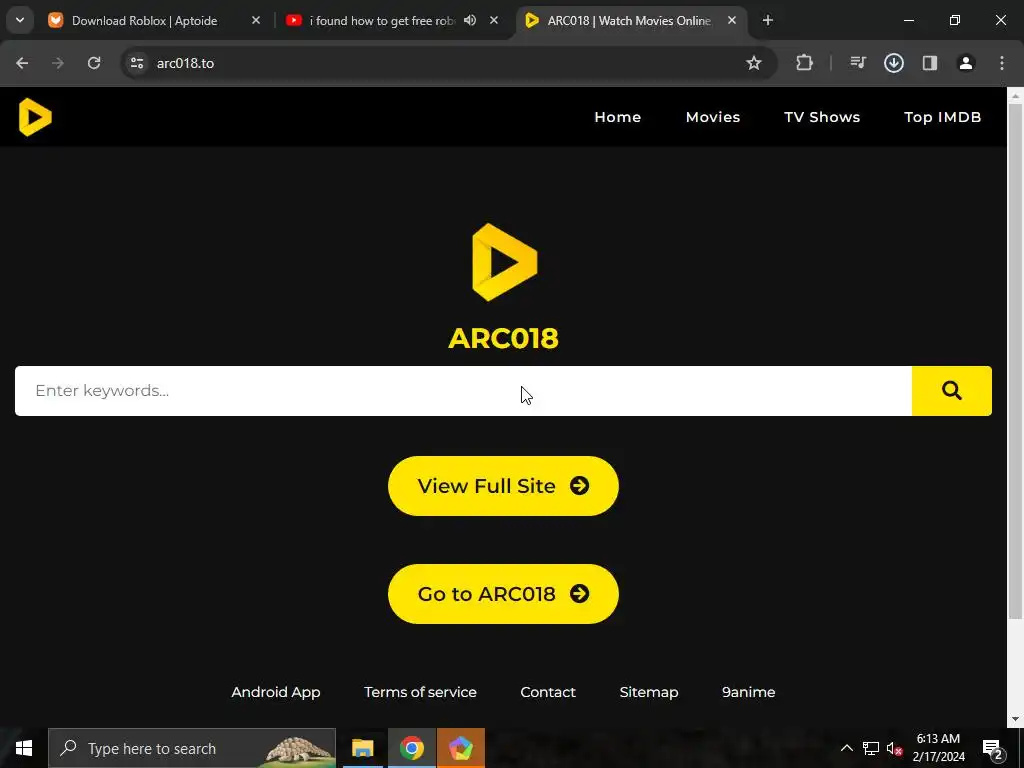Image resolution: width=1024 pixels, height=768 pixels.
Task: Open the 9anime footer link
Action: 748,692
